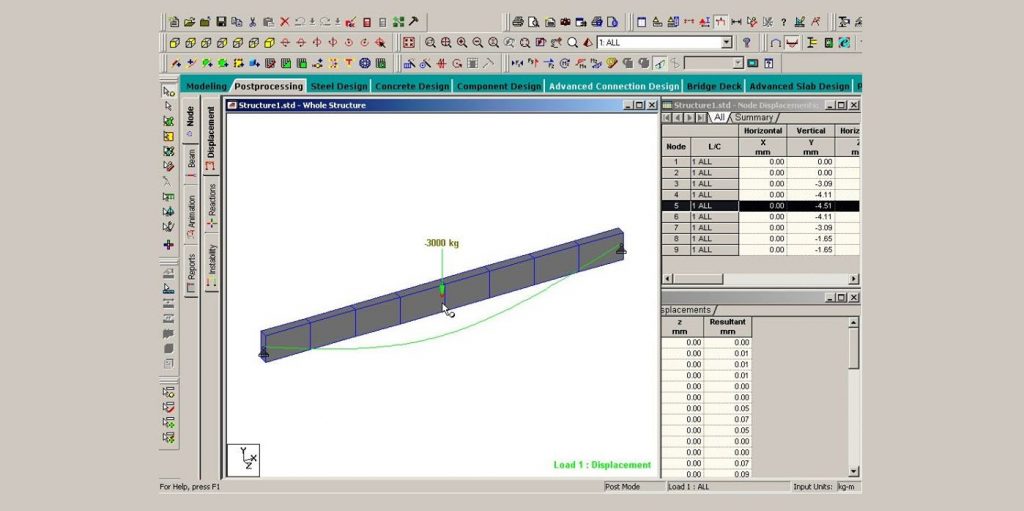The image size is (1024, 511).
Task: Toggle the pressed icon left of the greyed combo box
Action: [x=660, y=63]
